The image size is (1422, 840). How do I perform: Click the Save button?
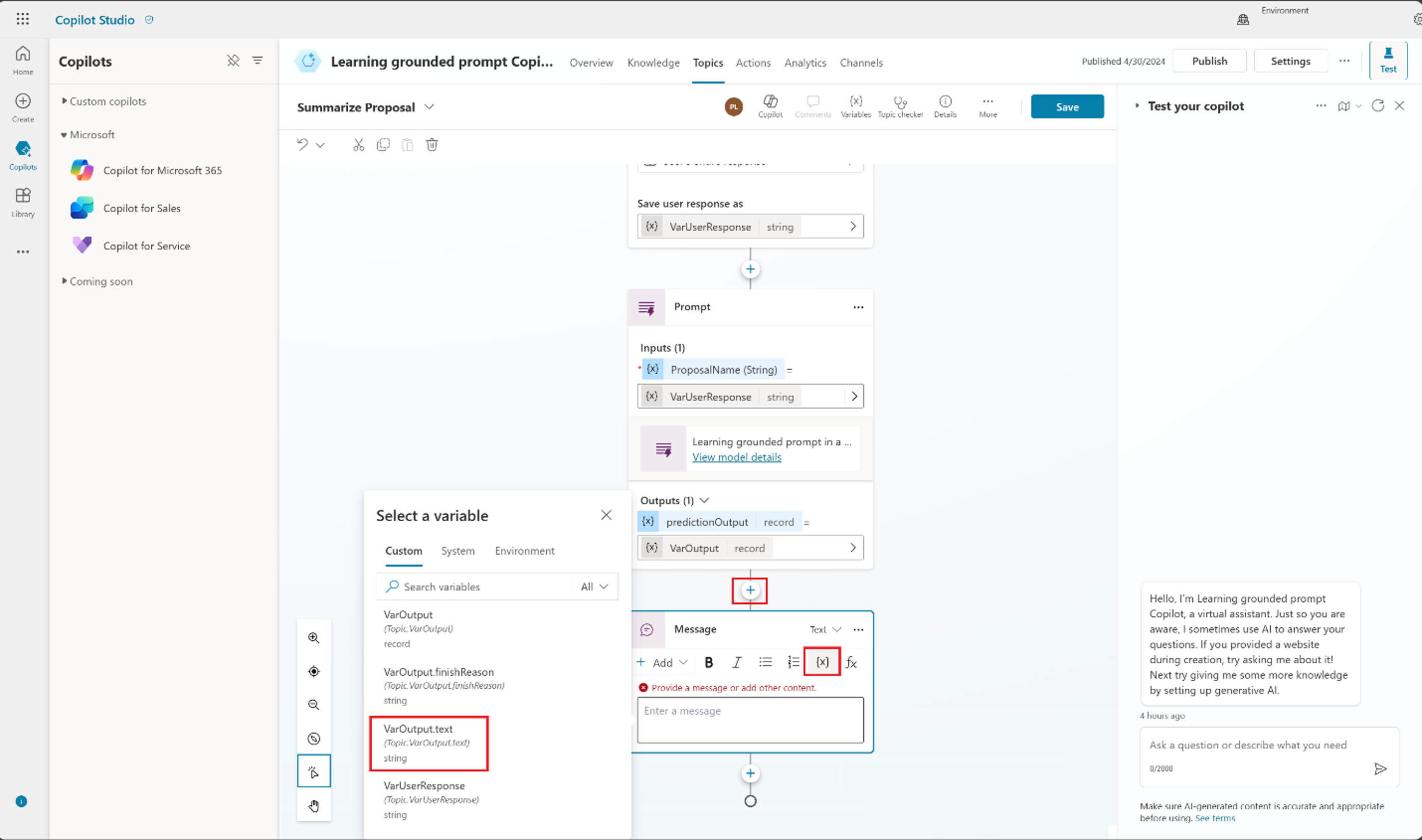pos(1067,106)
